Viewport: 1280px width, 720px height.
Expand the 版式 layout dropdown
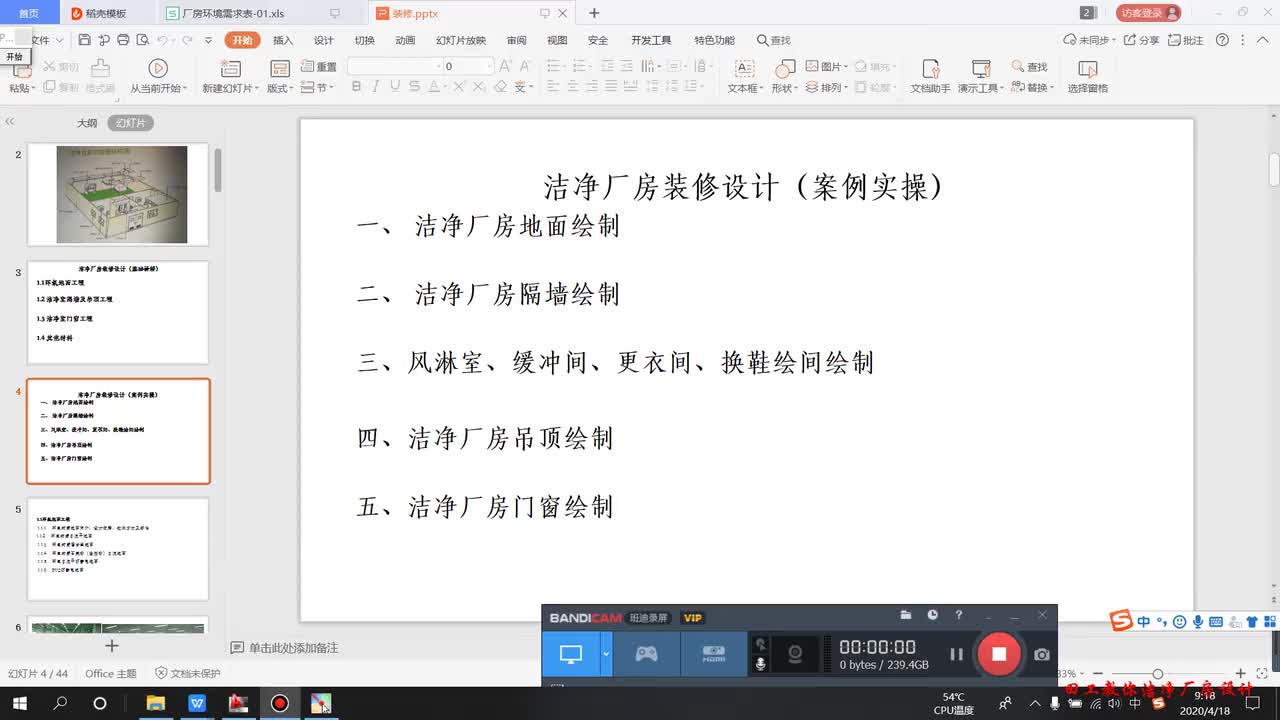pos(280,88)
